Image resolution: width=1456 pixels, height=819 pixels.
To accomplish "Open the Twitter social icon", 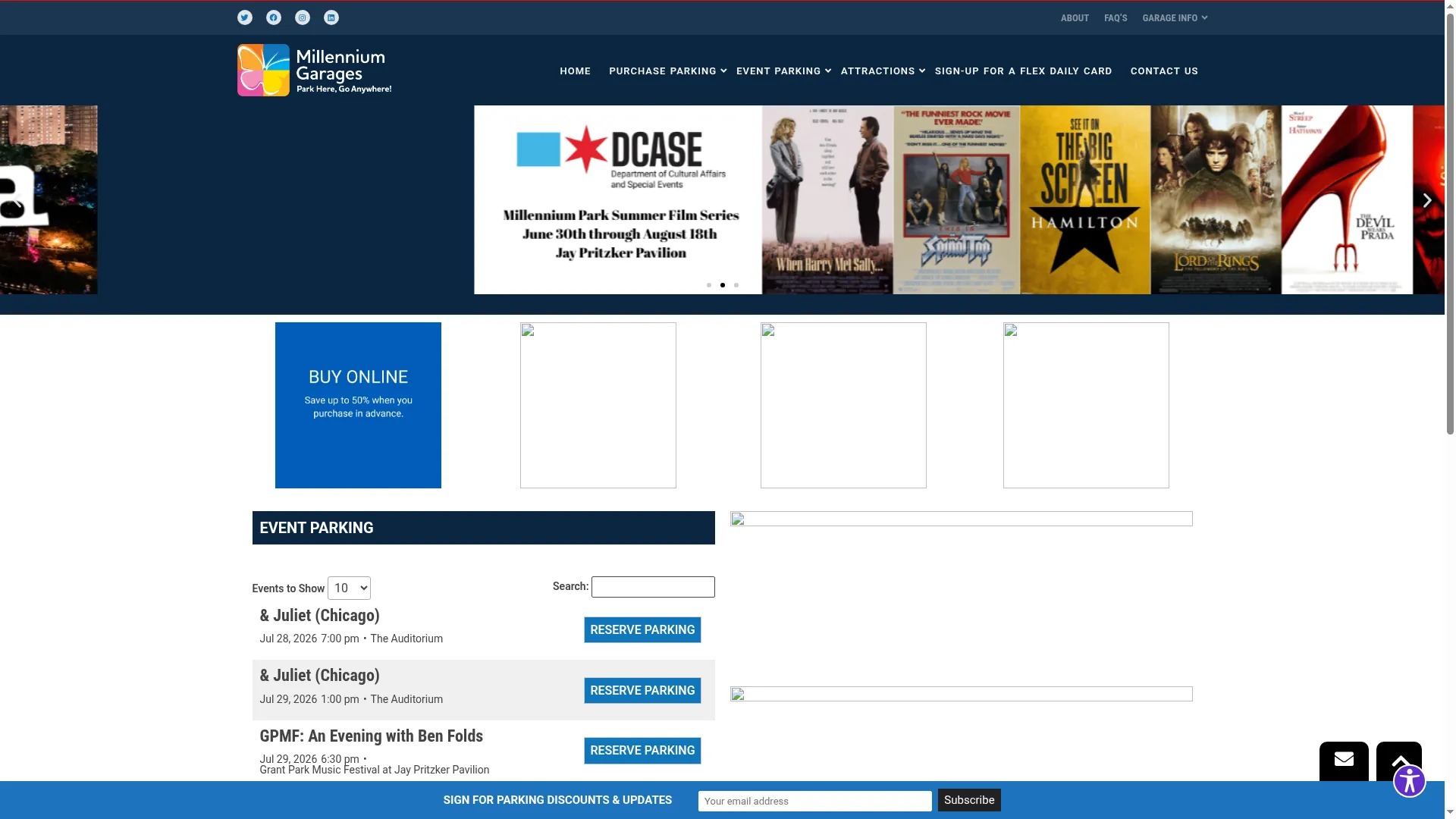I will pyautogui.click(x=244, y=17).
